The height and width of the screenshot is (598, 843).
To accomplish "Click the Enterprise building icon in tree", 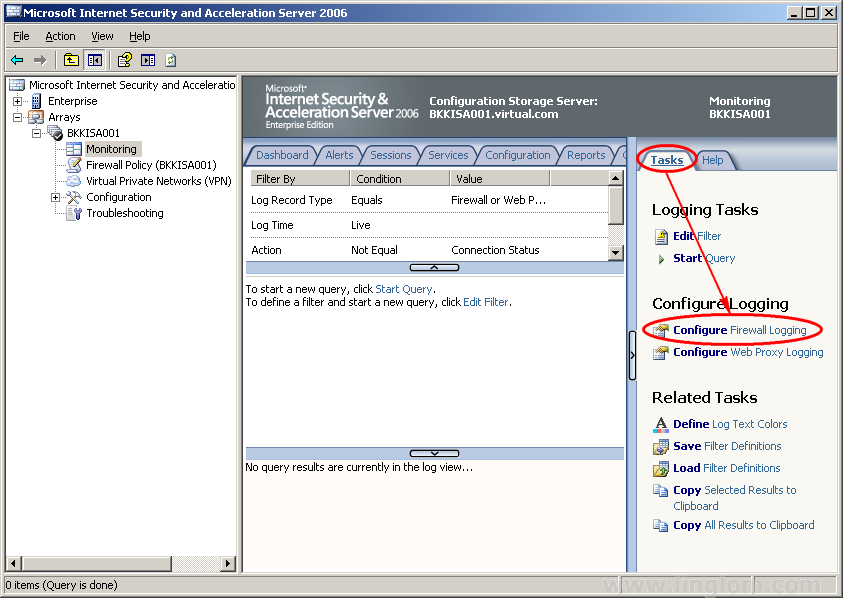I will pyautogui.click(x=37, y=101).
